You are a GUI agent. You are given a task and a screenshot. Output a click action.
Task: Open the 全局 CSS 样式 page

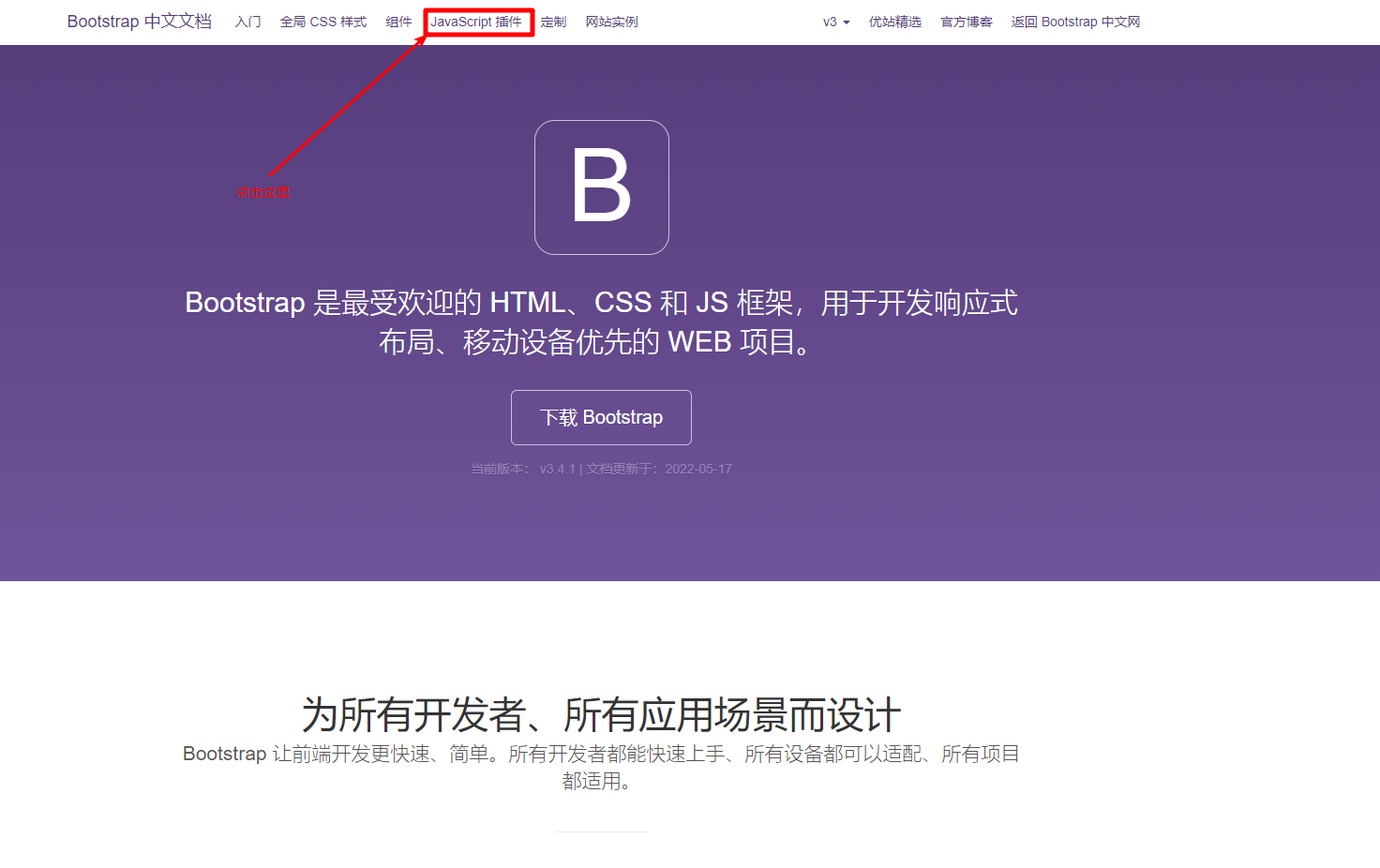[323, 22]
